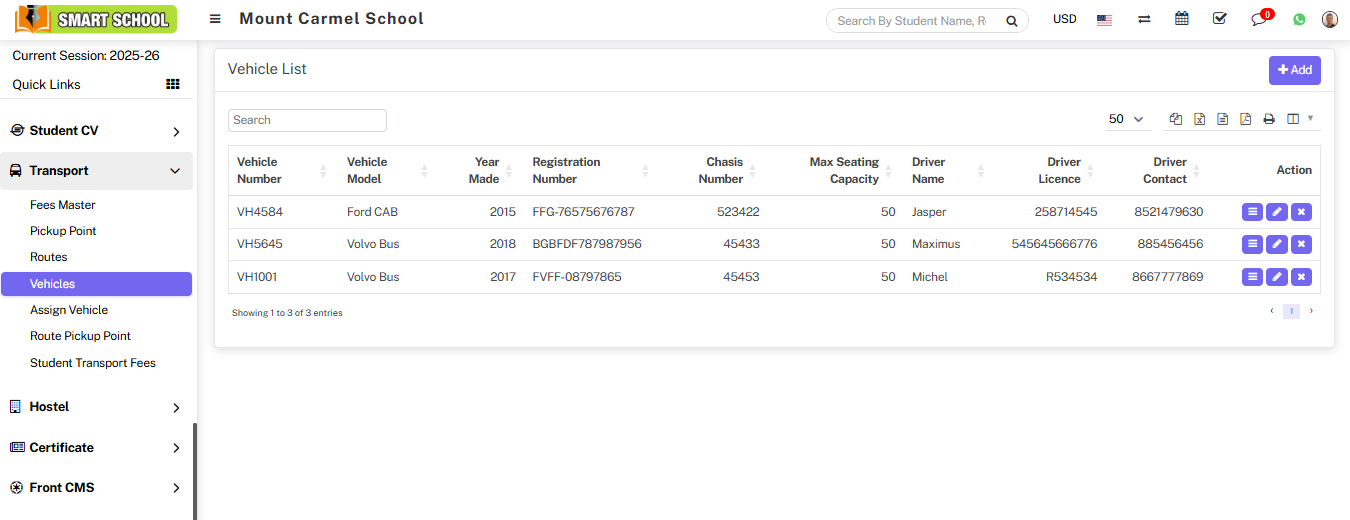Copy vehicle table to clipboard
This screenshot has width=1350, height=520.
pos(1176,119)
